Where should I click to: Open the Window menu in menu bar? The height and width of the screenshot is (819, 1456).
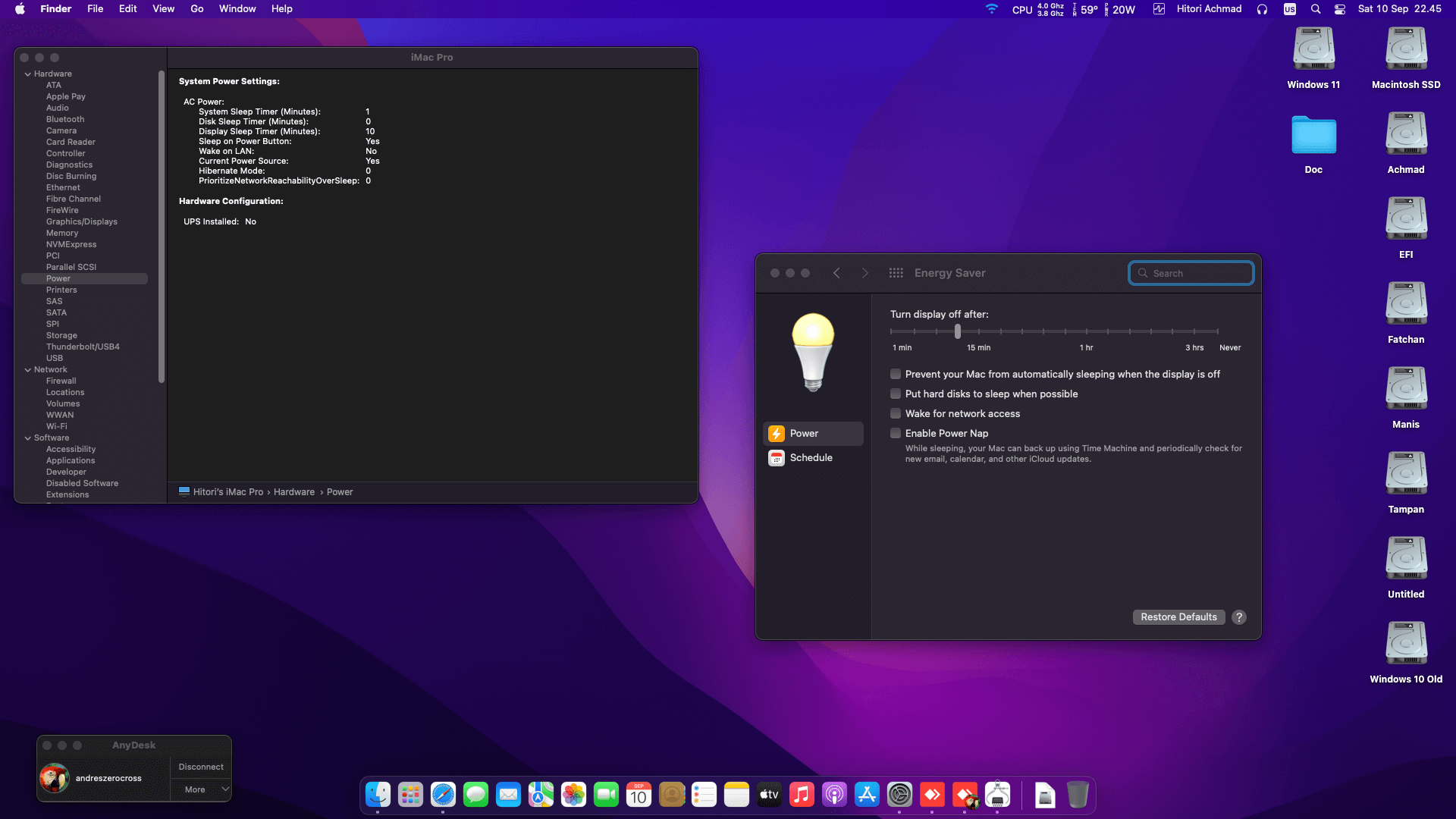(x=237, y=9)
